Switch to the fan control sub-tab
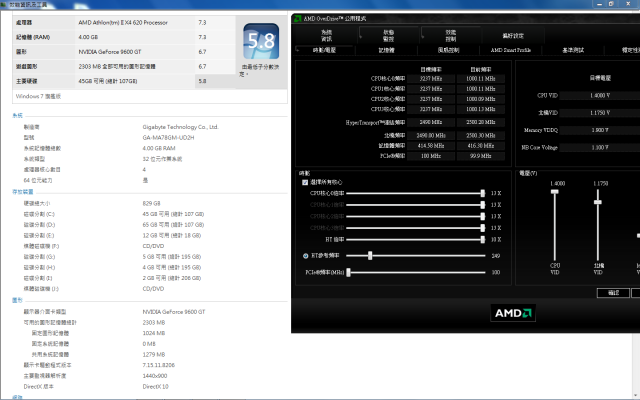640x400 pixels. tap(449, 50)
